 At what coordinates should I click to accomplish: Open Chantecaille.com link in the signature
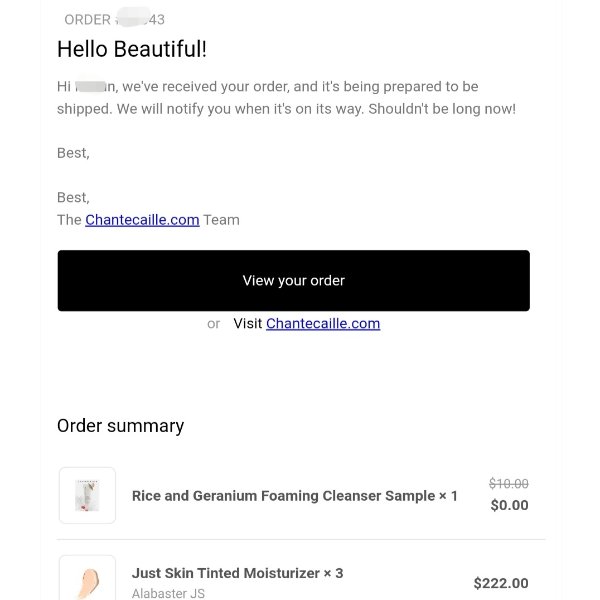point(142,220)
